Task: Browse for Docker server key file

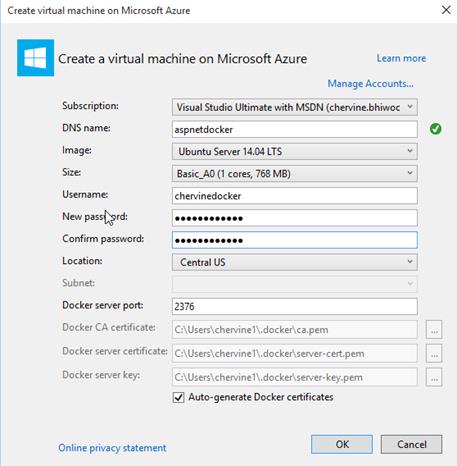Action: point(434,377)
